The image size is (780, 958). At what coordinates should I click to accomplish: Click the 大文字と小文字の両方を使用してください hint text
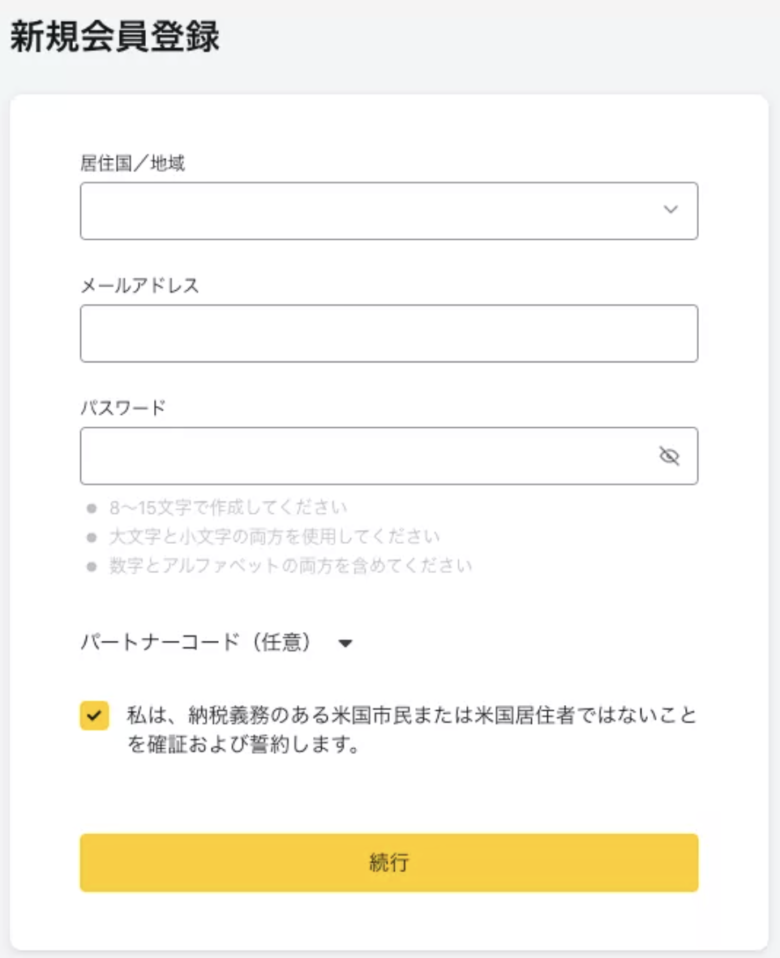tap(274, 537)
